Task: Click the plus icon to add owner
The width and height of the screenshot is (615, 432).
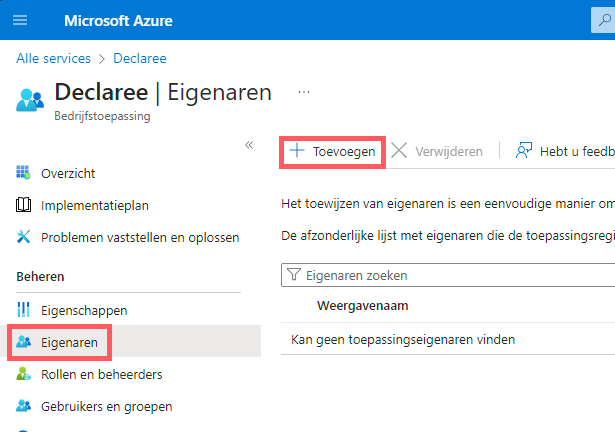Action: tap(296, 151)
